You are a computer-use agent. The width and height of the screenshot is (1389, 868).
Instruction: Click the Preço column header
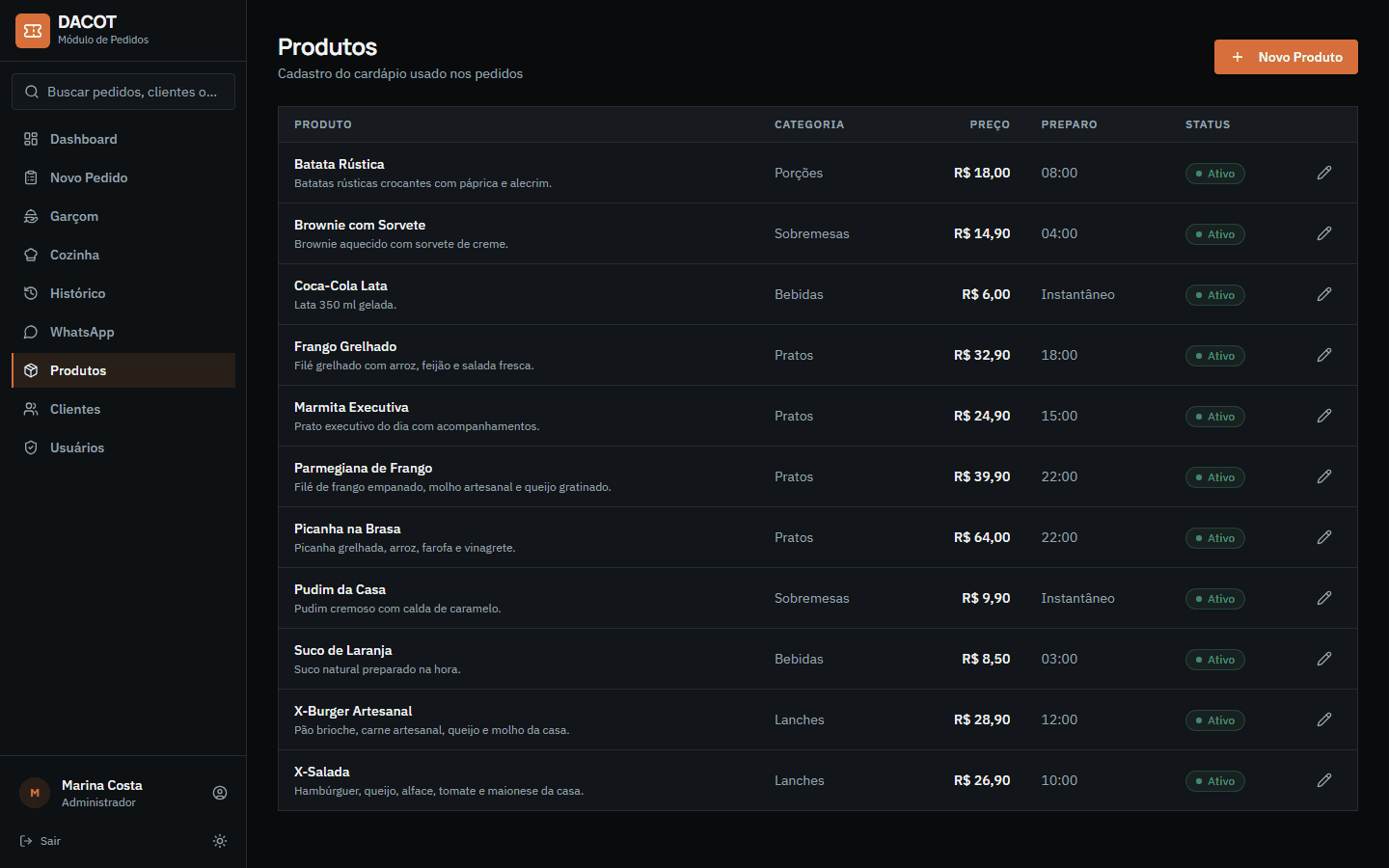pyautogui.click(x=990, y=124)
